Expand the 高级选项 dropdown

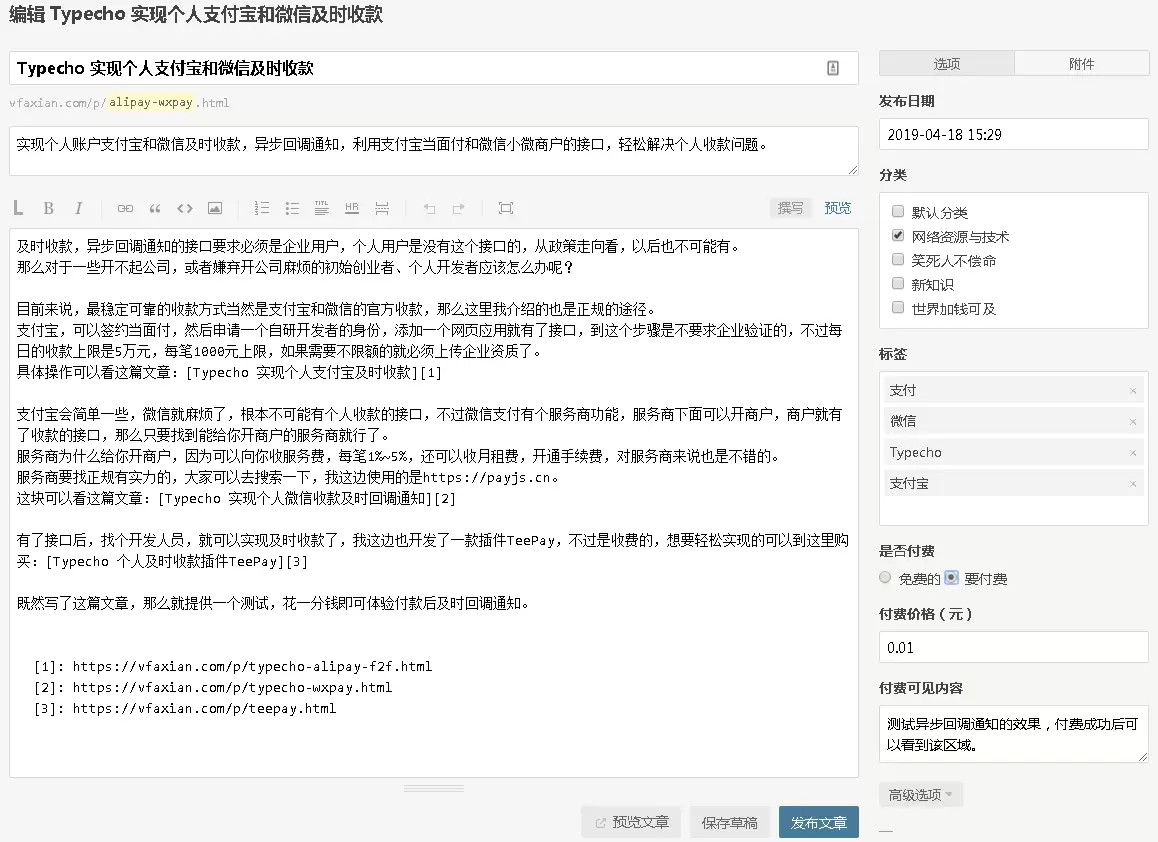click(920, 795)
